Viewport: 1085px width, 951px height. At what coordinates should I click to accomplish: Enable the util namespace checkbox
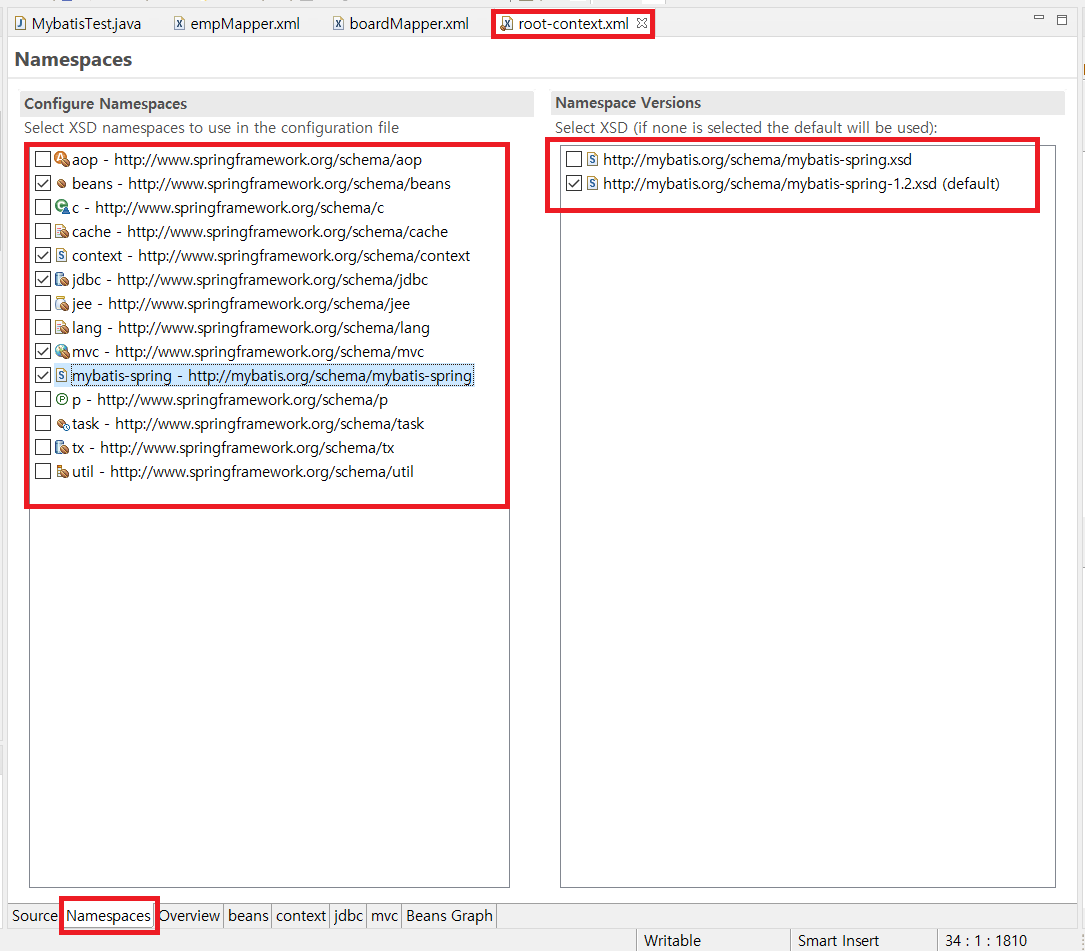tap(43, 471)
